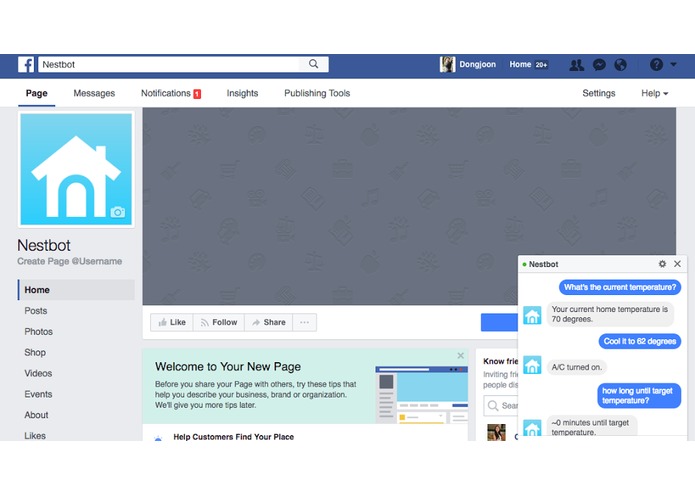Select the Page tab
The image size is (695, 494).
(36, 93)
